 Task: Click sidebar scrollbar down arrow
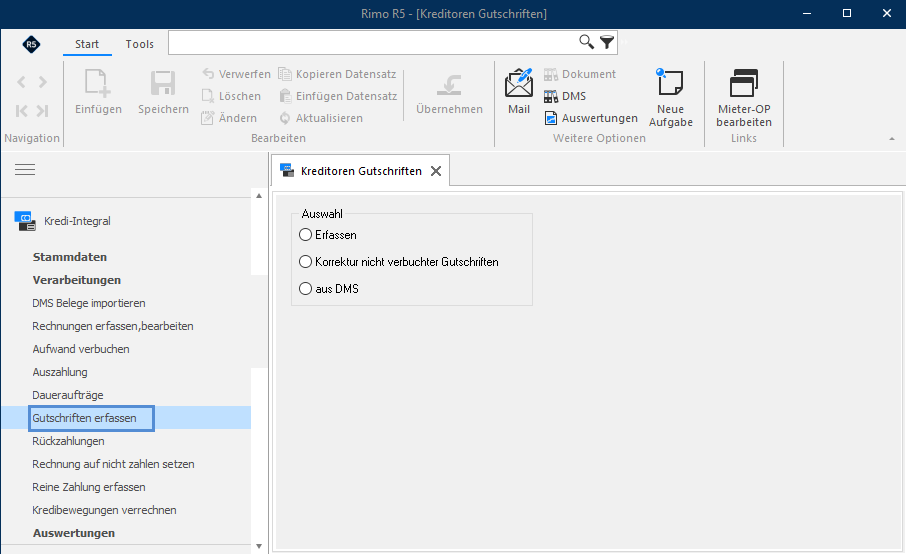[x=259, y=546]
